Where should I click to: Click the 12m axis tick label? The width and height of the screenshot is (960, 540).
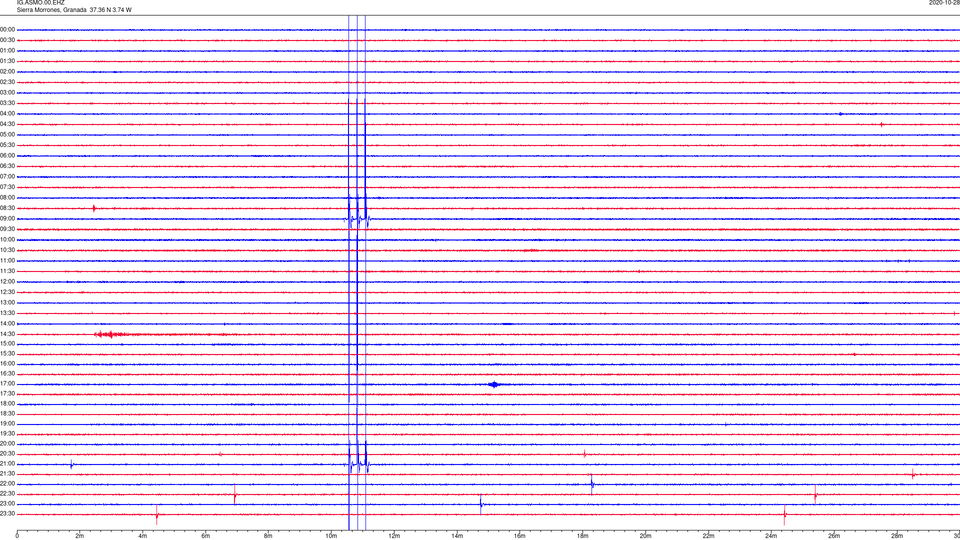pos(394,536)
